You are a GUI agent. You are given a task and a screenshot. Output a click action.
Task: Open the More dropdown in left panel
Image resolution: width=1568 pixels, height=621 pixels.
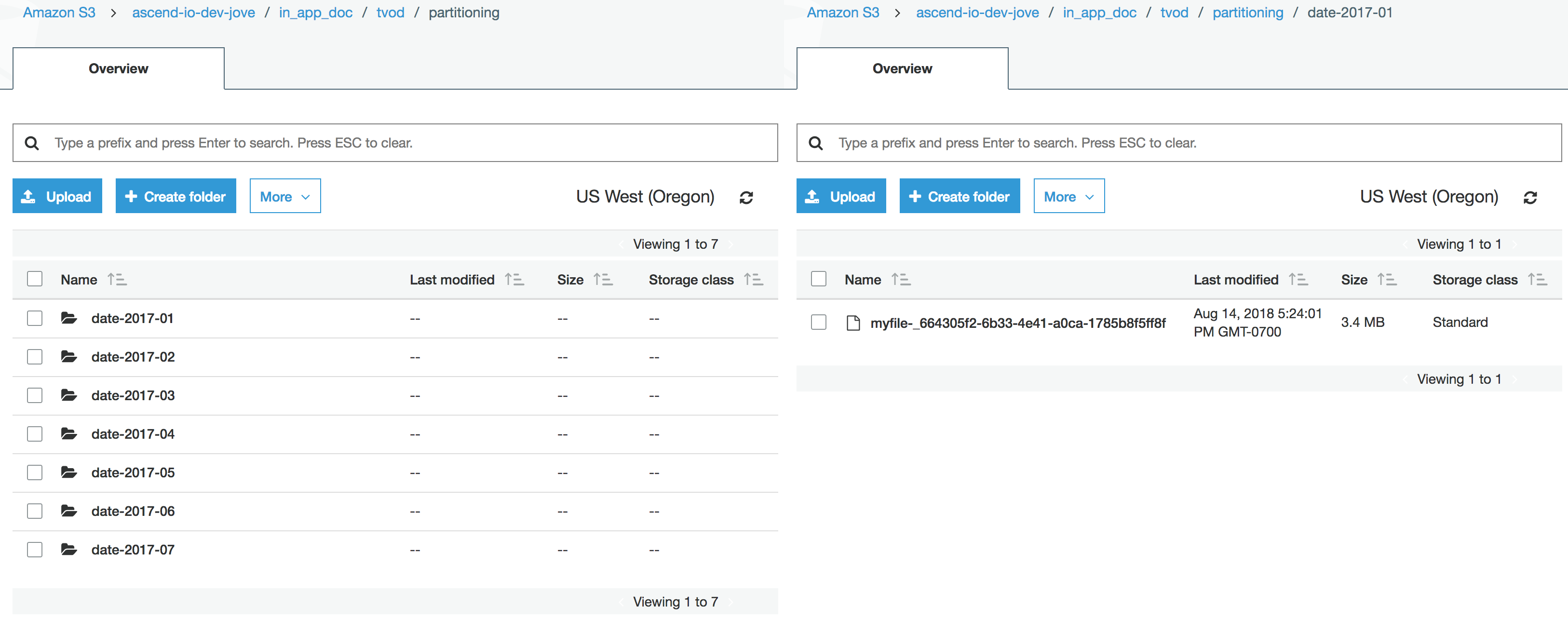click(x=285, y=196)
